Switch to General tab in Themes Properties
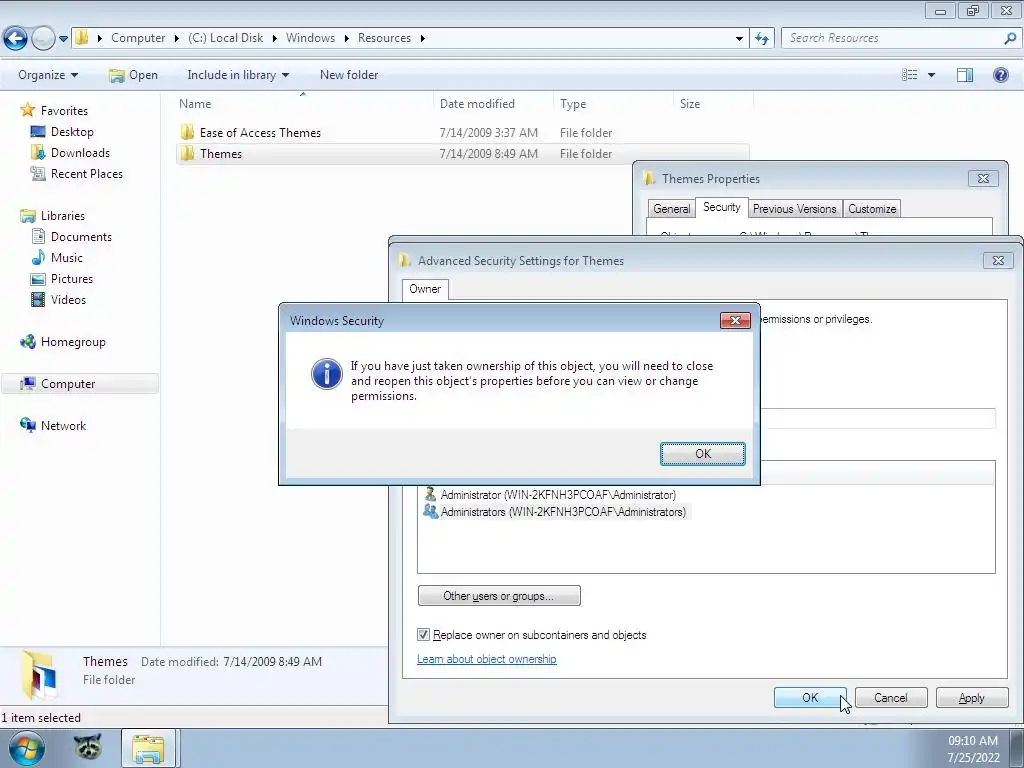 tap(671, 209)
